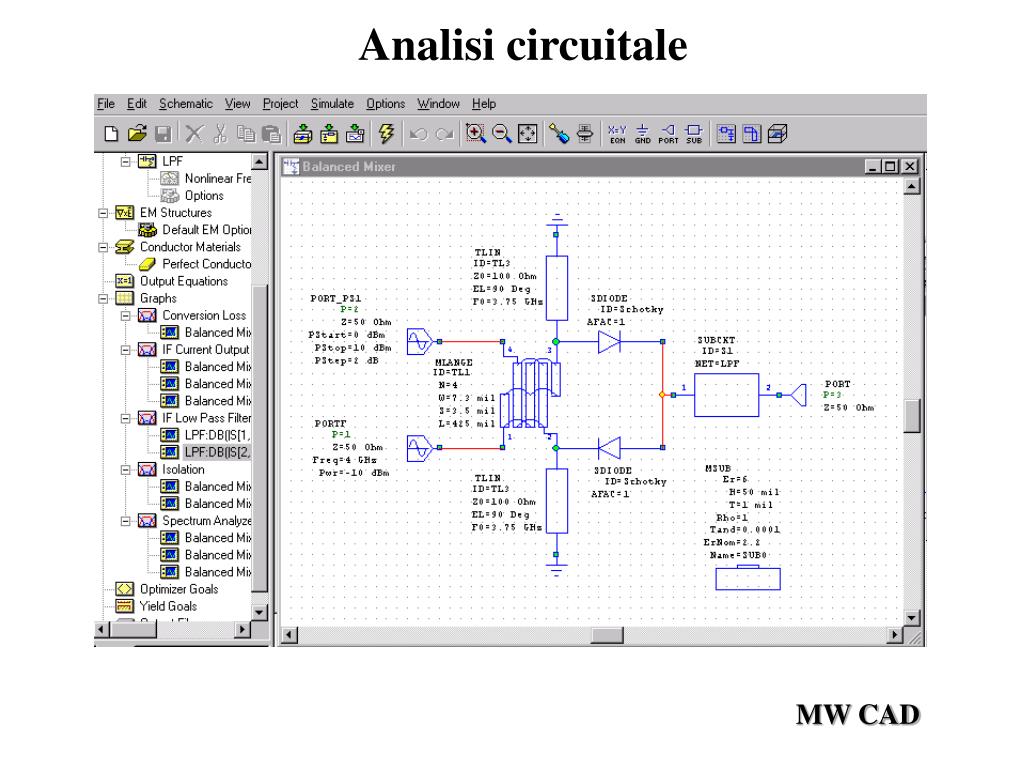Collapse the IF Low Pass Filter node
Viewport: 1024px width, 768px height.
pyautogui.click(x=125, y=418)
